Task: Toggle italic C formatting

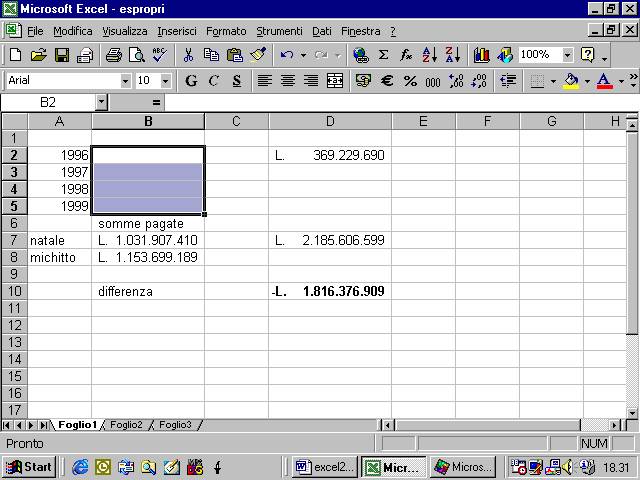Action: (213, 80)
